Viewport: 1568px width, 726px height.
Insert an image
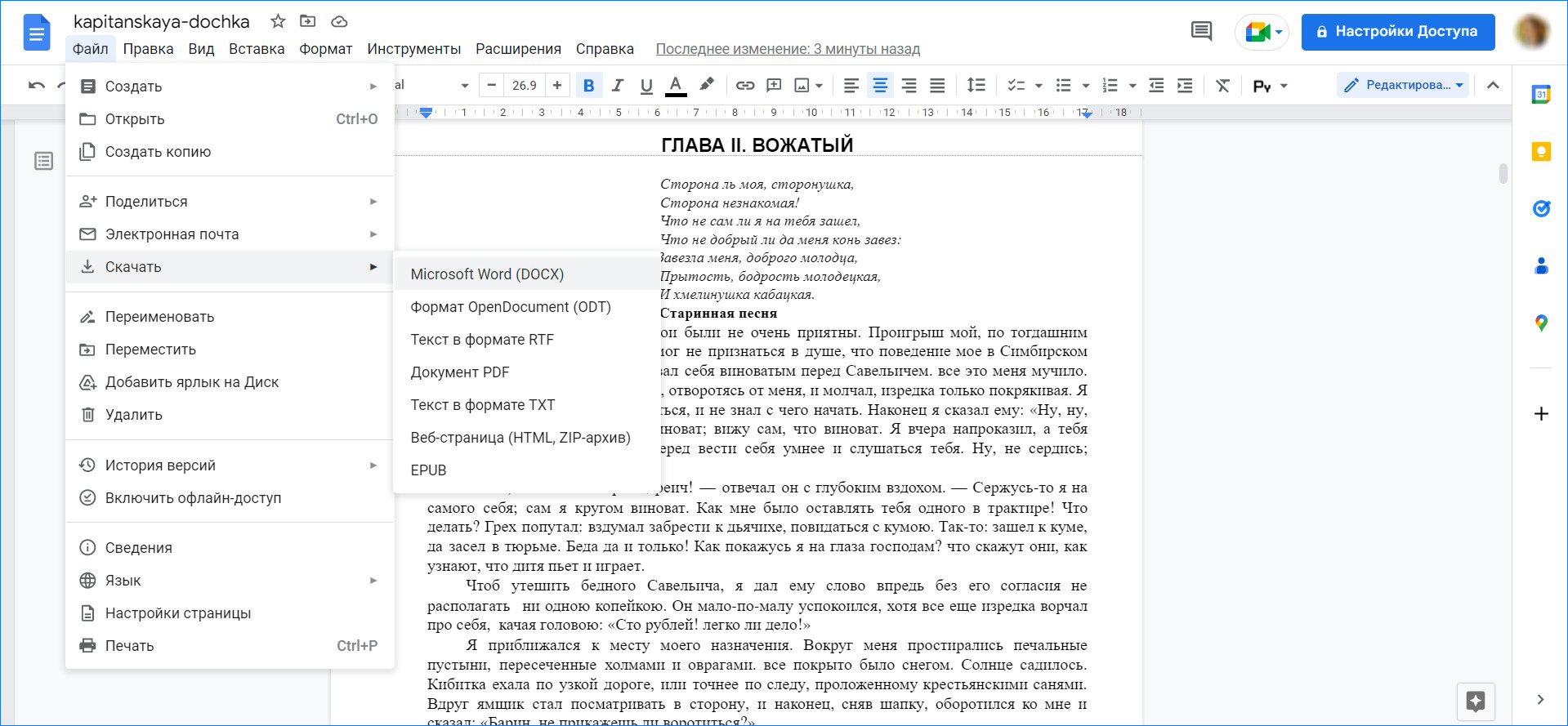coord(802,85)
